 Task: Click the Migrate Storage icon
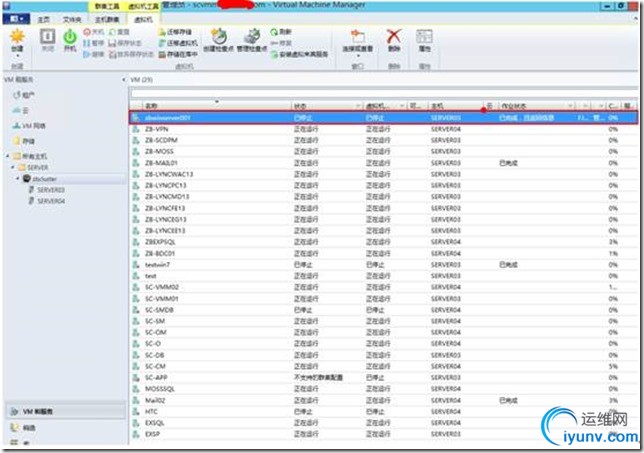click(162, 32)
